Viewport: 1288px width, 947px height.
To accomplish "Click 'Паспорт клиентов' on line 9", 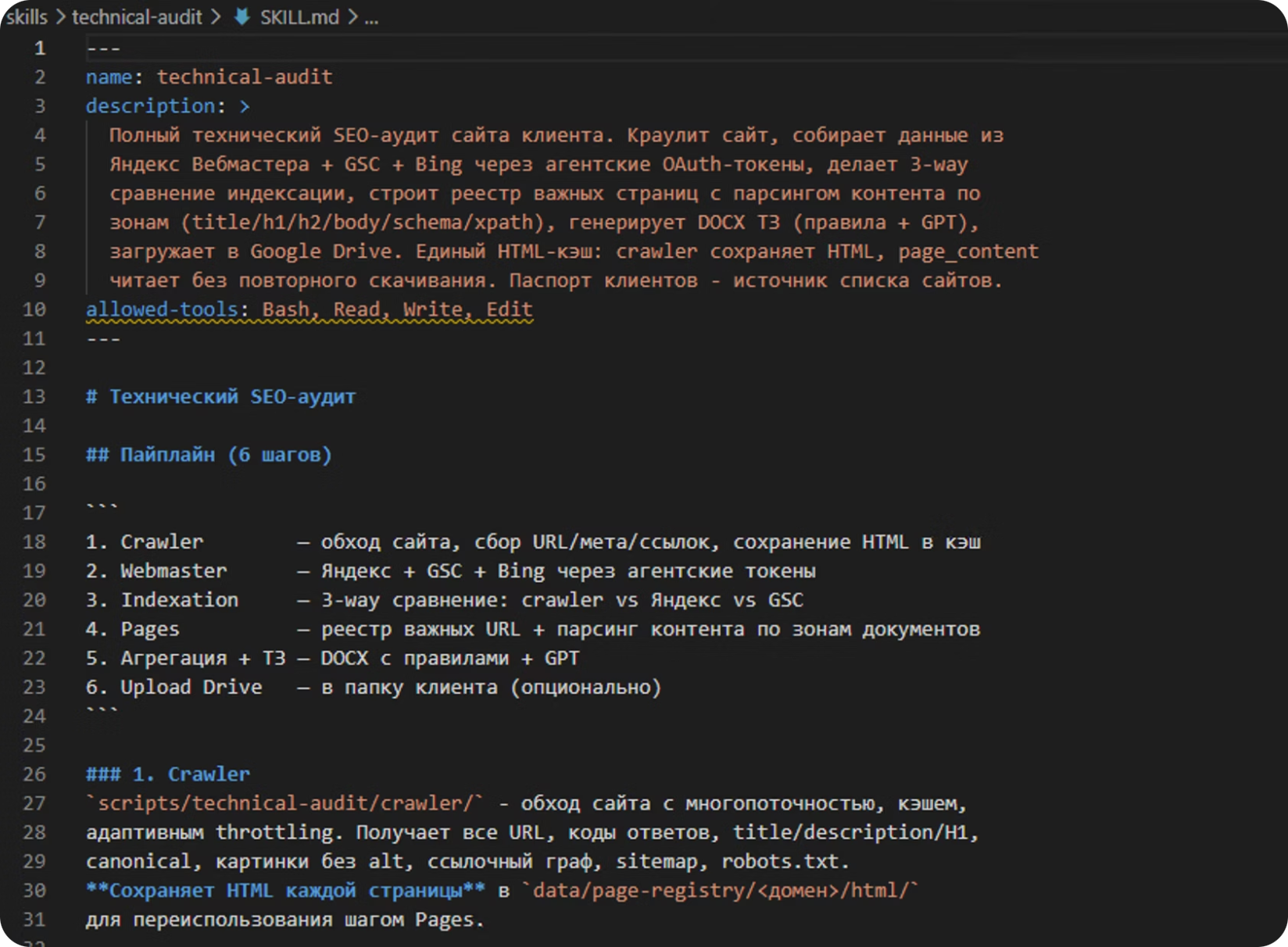I will coord(603,280).
